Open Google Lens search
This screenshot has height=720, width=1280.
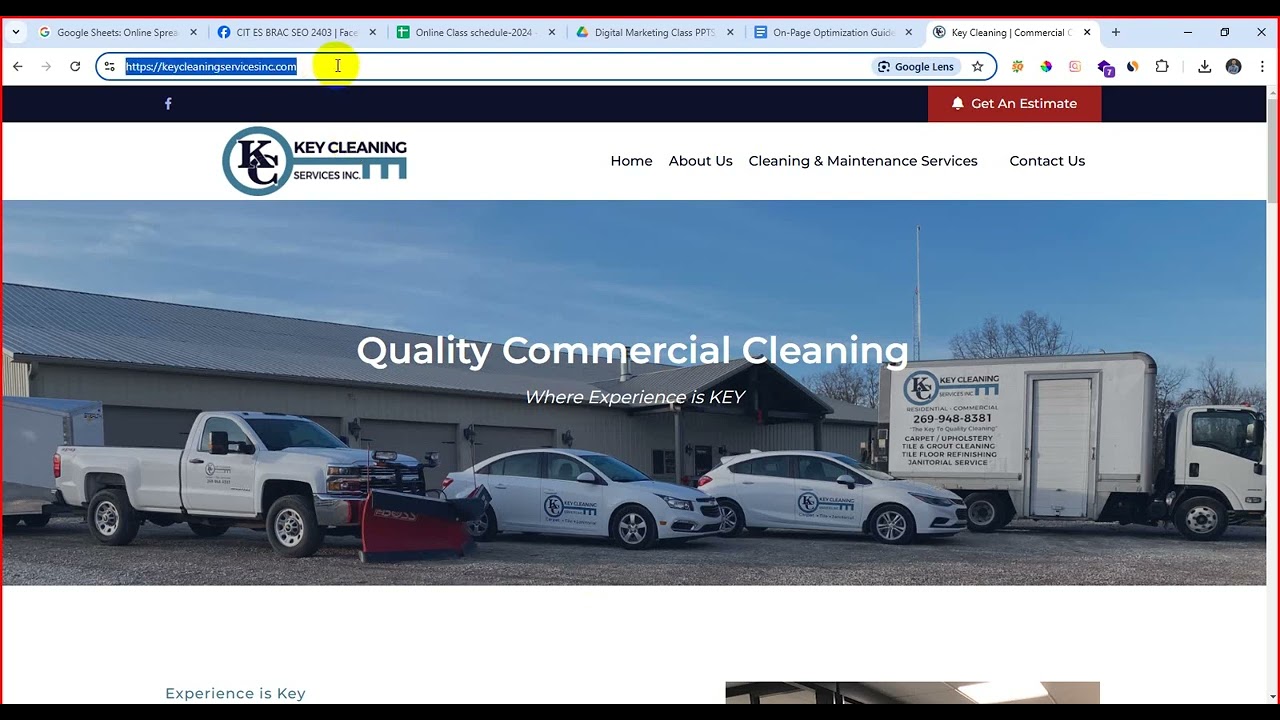tap(915, 67)
